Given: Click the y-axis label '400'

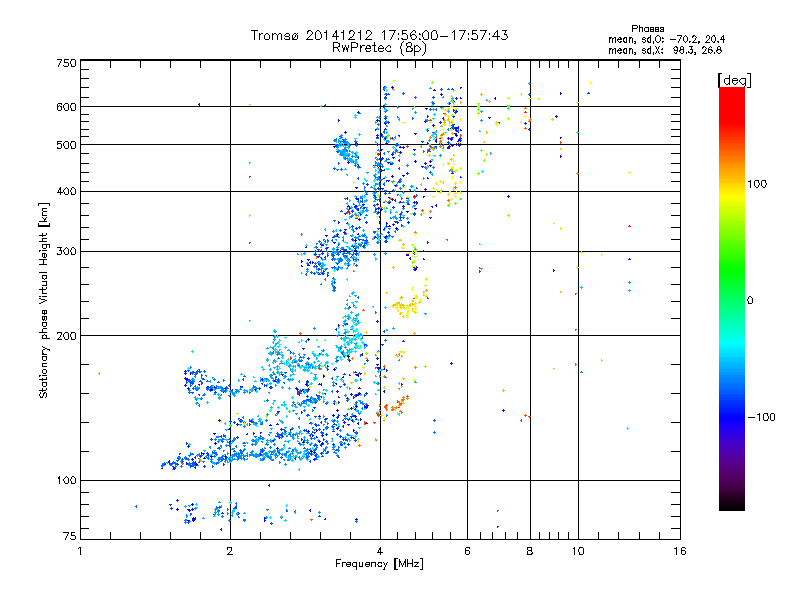Looking at the screenshot, I should point(66,192).
